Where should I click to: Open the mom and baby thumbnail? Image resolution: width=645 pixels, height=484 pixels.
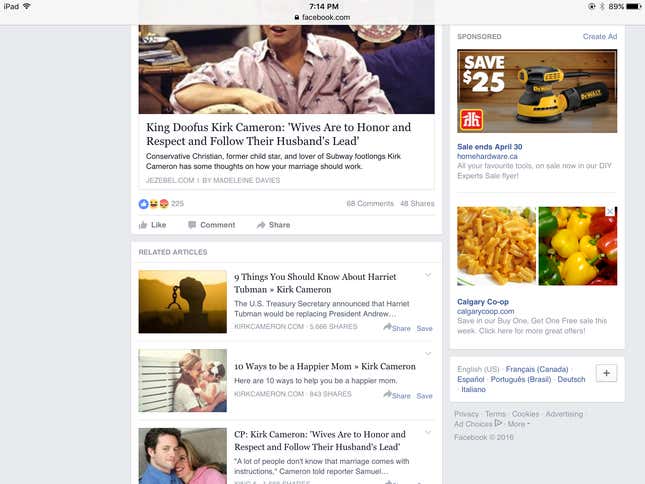(x=183, y=380)
